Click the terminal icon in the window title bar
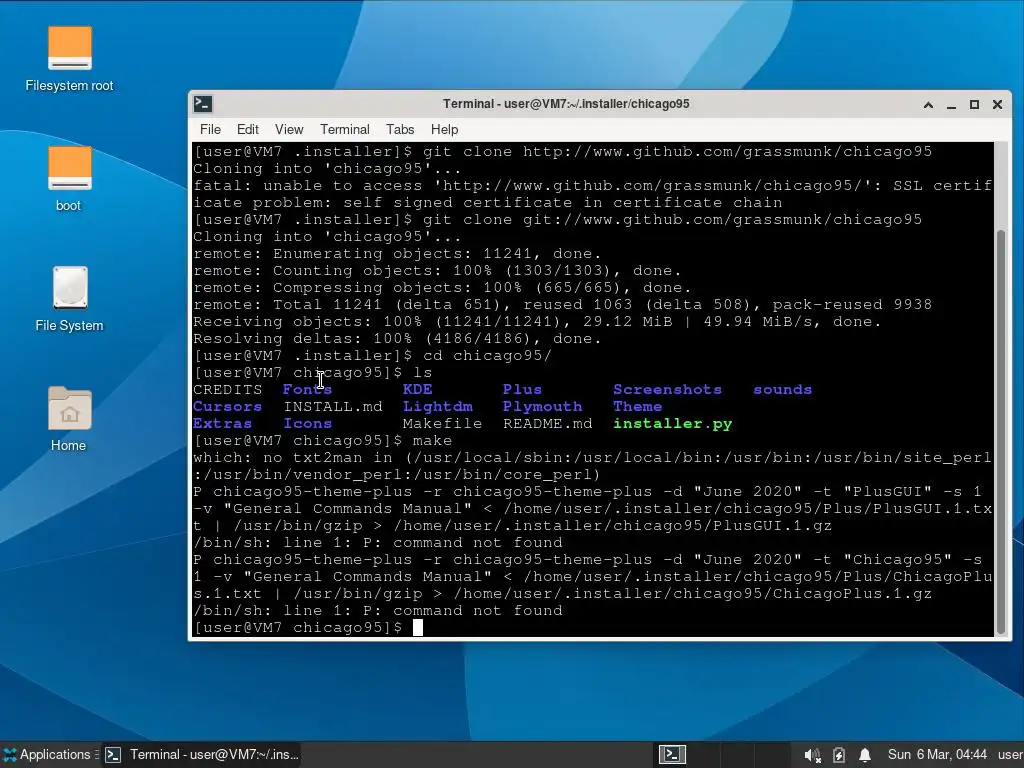Viewport: 1024px width, 768px height. [203, 104]
